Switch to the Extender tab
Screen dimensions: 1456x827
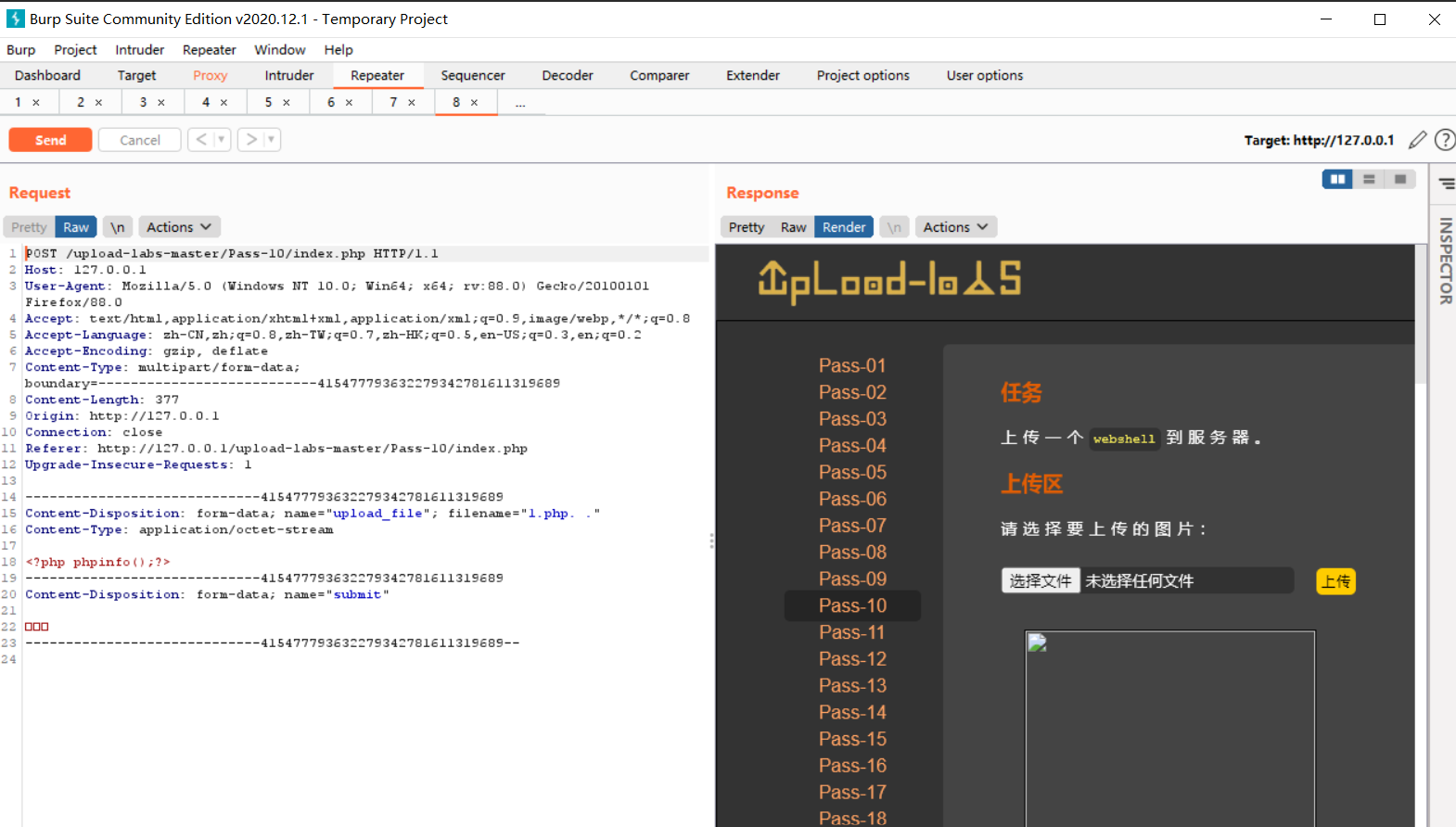click(753, 76)
